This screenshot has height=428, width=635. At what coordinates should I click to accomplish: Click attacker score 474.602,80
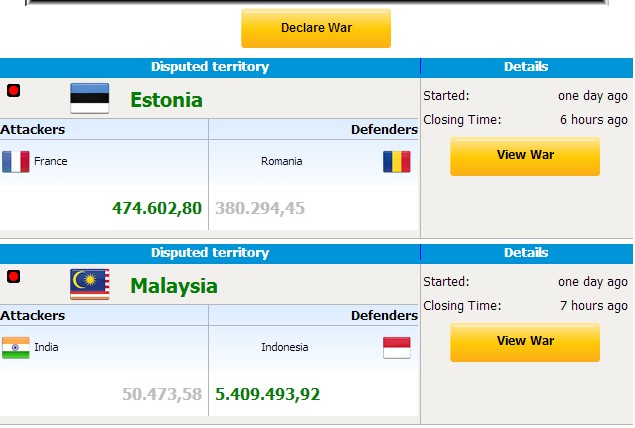click(157, 208)
